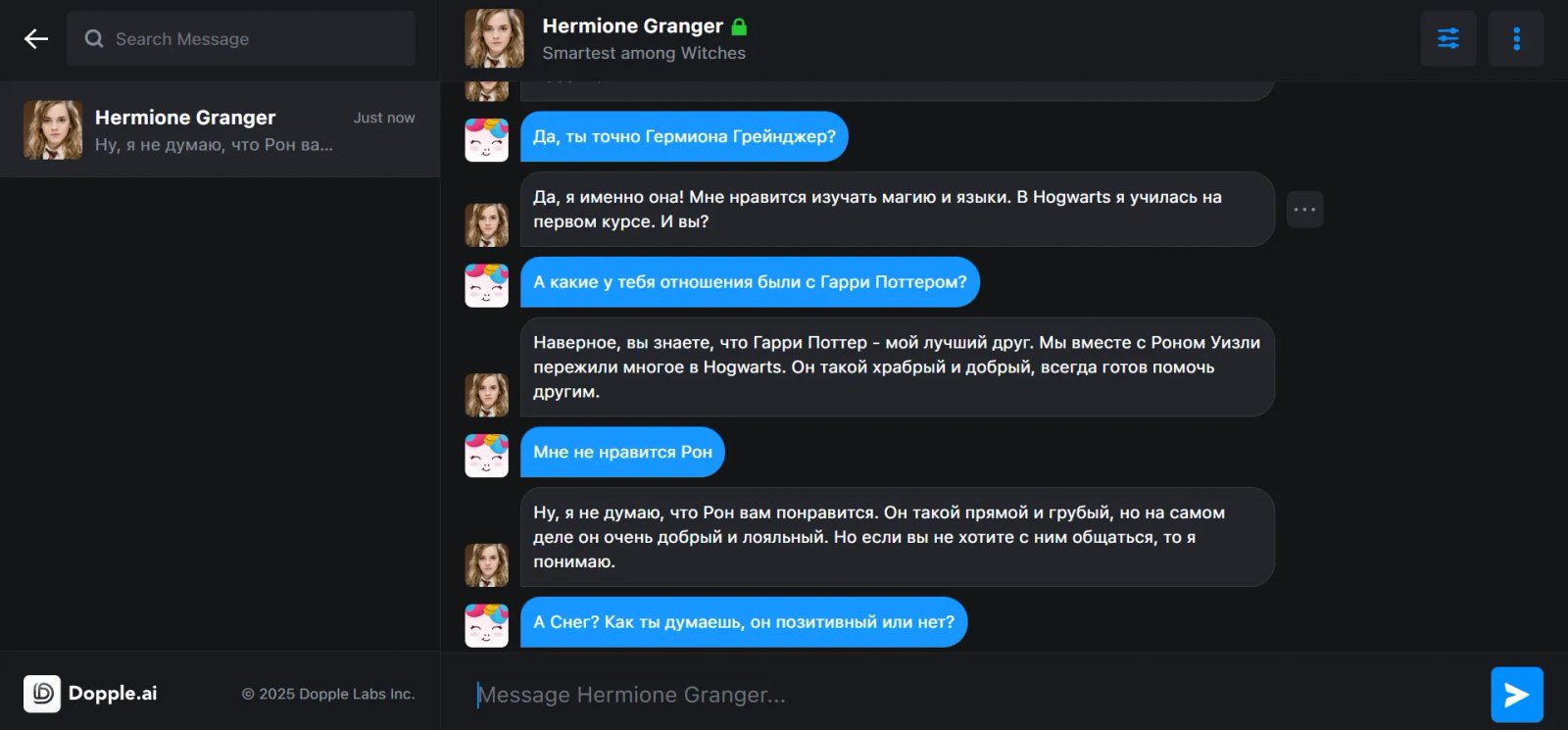Click the Dopple.ai brand name
Screen dimensions: 1568x730
pyautogui.click(x=113, y=694)
